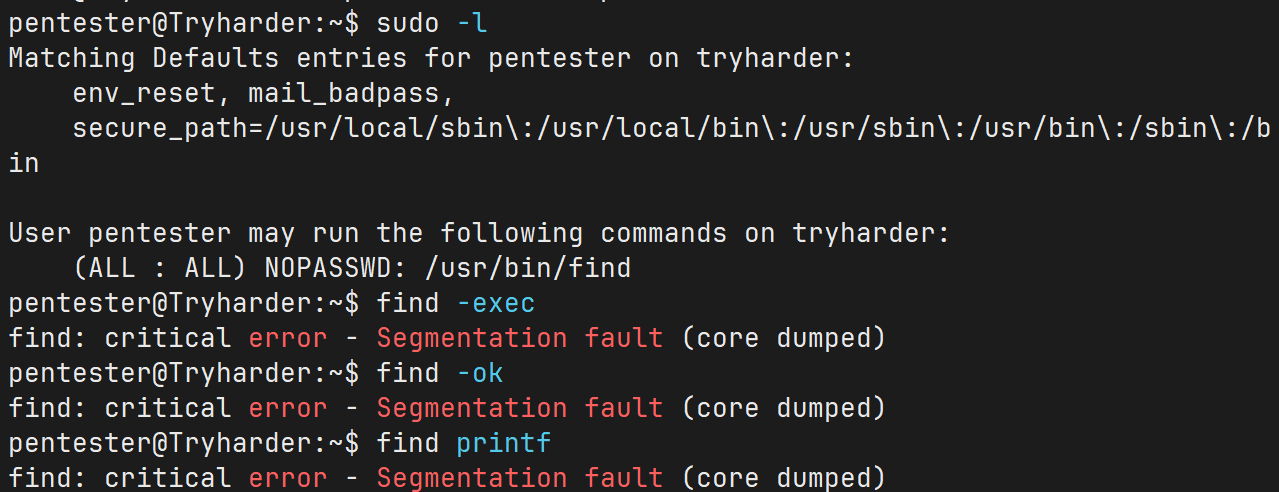
Task: Click the prompt before "find printf"
Action: (x=183, y=443)
